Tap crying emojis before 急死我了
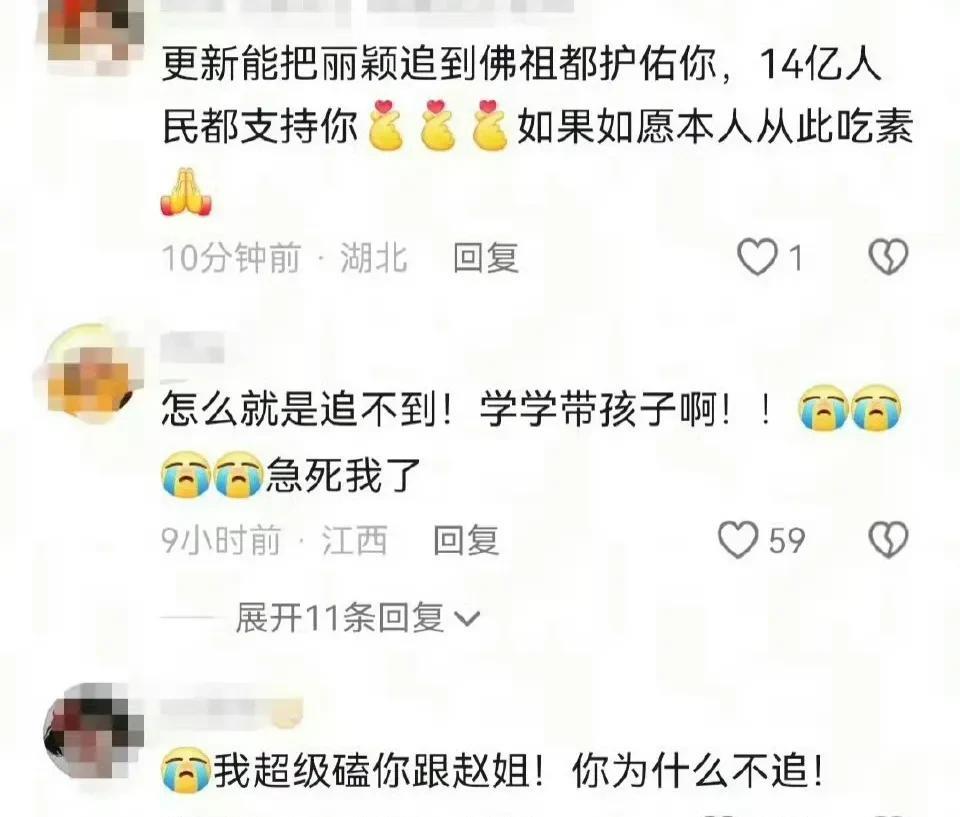 [x=212, y=475]
